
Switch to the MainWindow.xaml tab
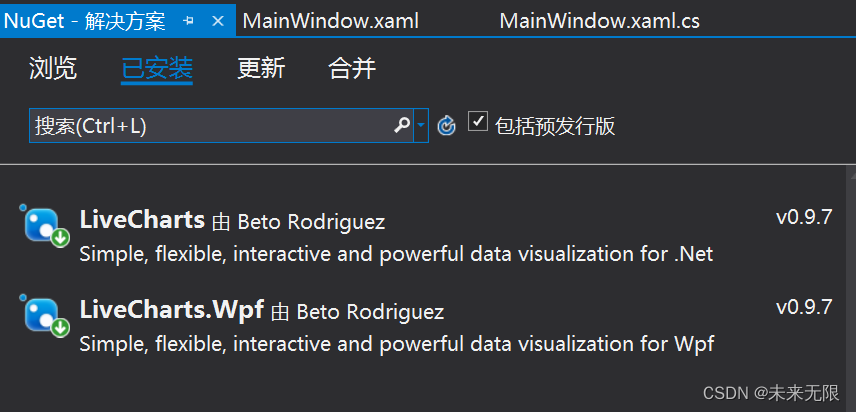click(x=330, y=21)
